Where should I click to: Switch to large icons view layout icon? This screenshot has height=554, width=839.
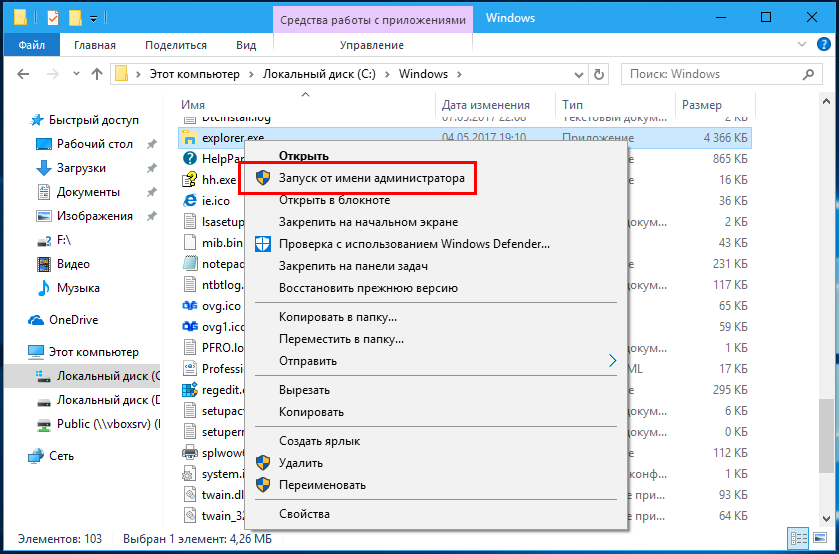pos(820,537)
